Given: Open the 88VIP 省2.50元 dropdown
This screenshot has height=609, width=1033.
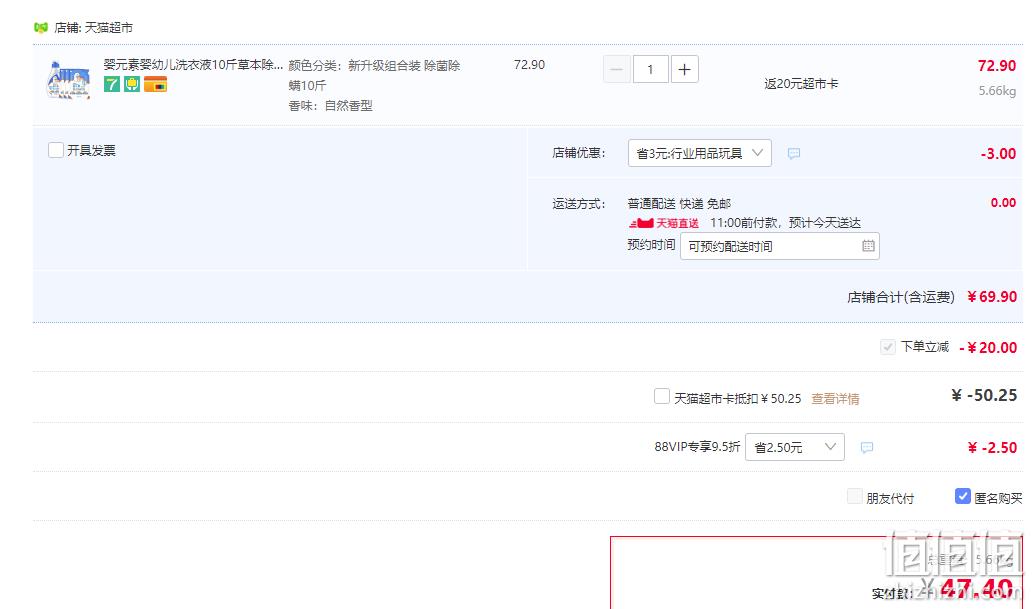Looking at the screenshot, I should [x=795, y=448].
